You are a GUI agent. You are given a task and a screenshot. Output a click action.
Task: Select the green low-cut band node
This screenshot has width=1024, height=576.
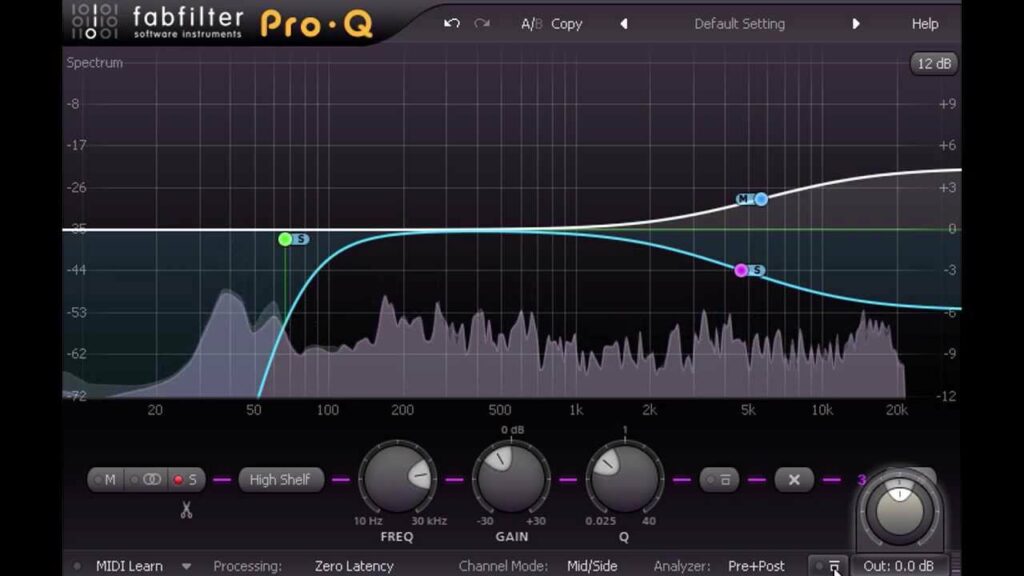pyautogui.click(x=285, y=239)
